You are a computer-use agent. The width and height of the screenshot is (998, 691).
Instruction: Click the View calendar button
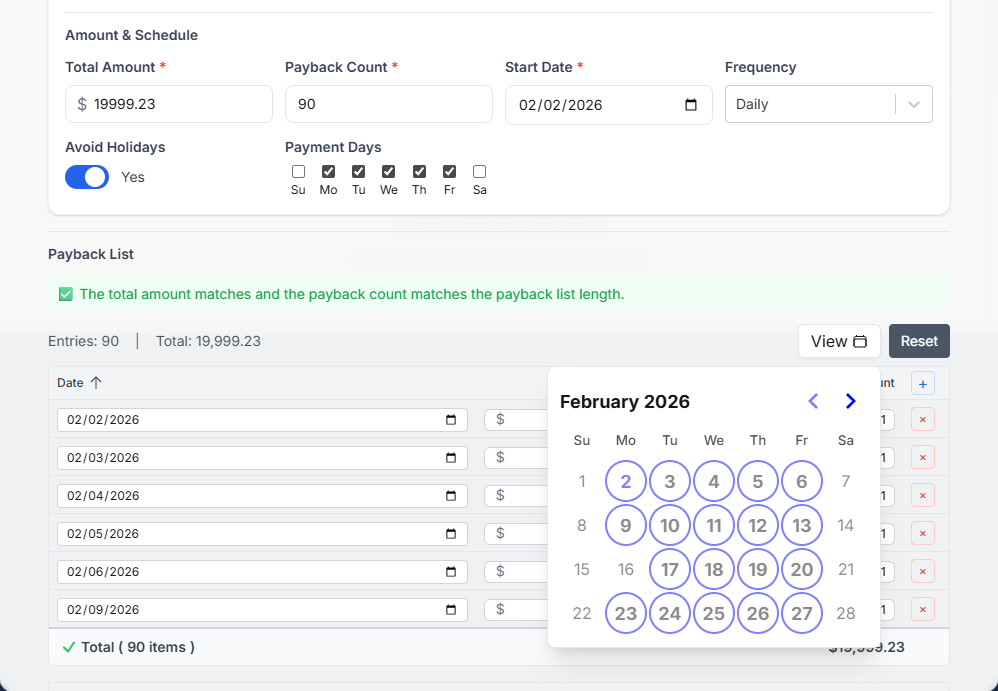pos(838,341)
